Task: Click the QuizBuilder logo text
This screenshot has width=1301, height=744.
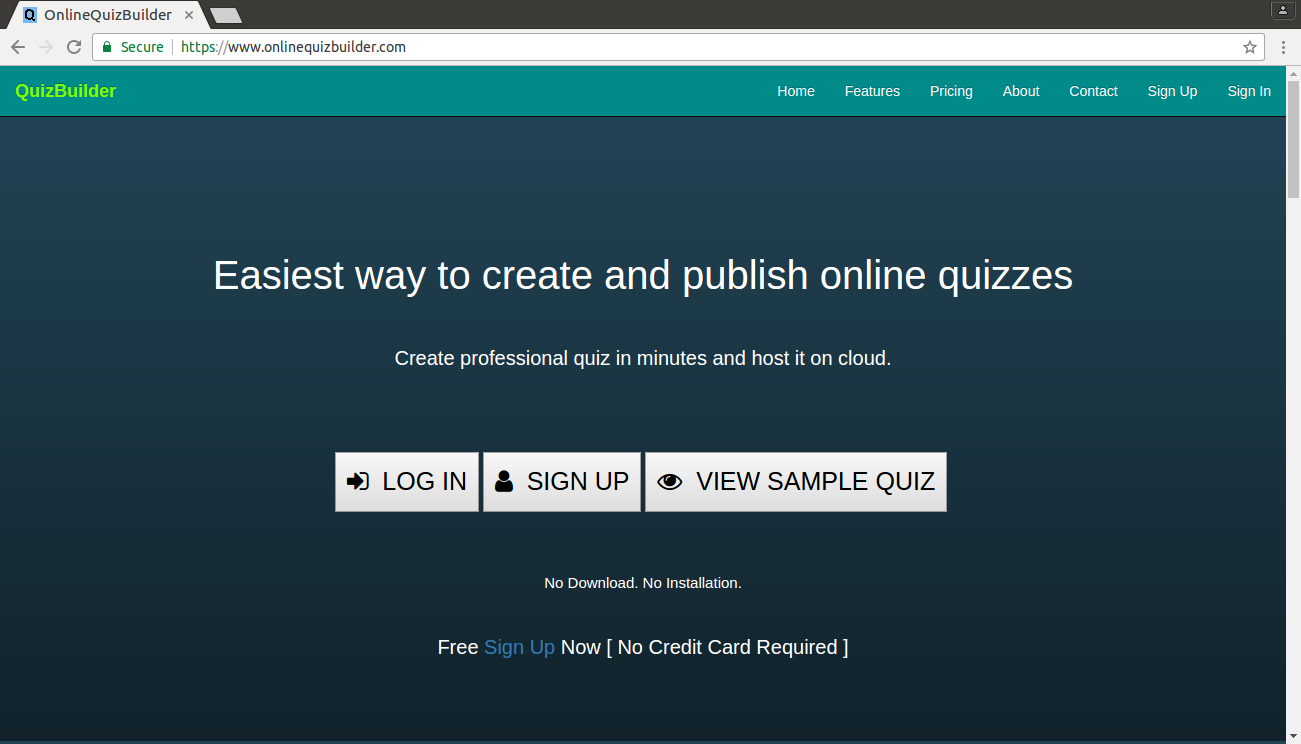Action: pyautogui.click(x=66, y=91)
